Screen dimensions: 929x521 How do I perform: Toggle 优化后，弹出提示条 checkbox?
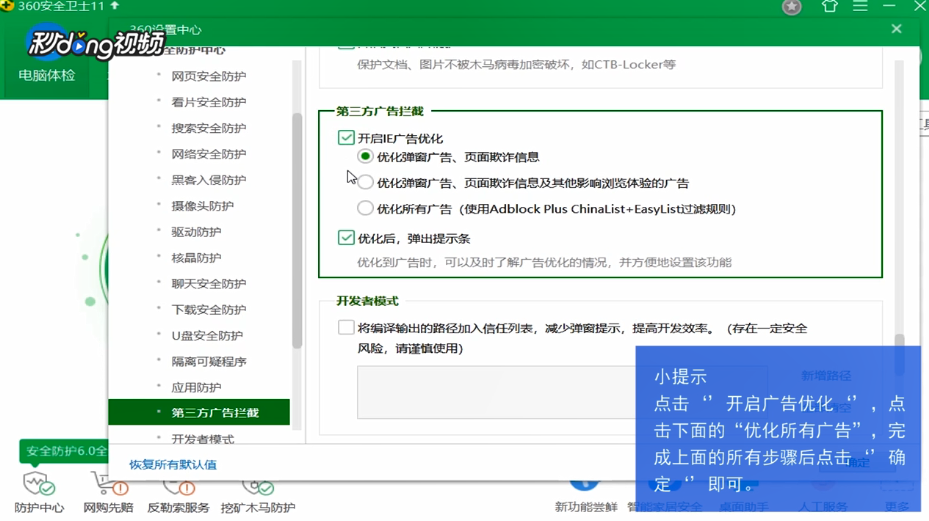pos(346,238)
